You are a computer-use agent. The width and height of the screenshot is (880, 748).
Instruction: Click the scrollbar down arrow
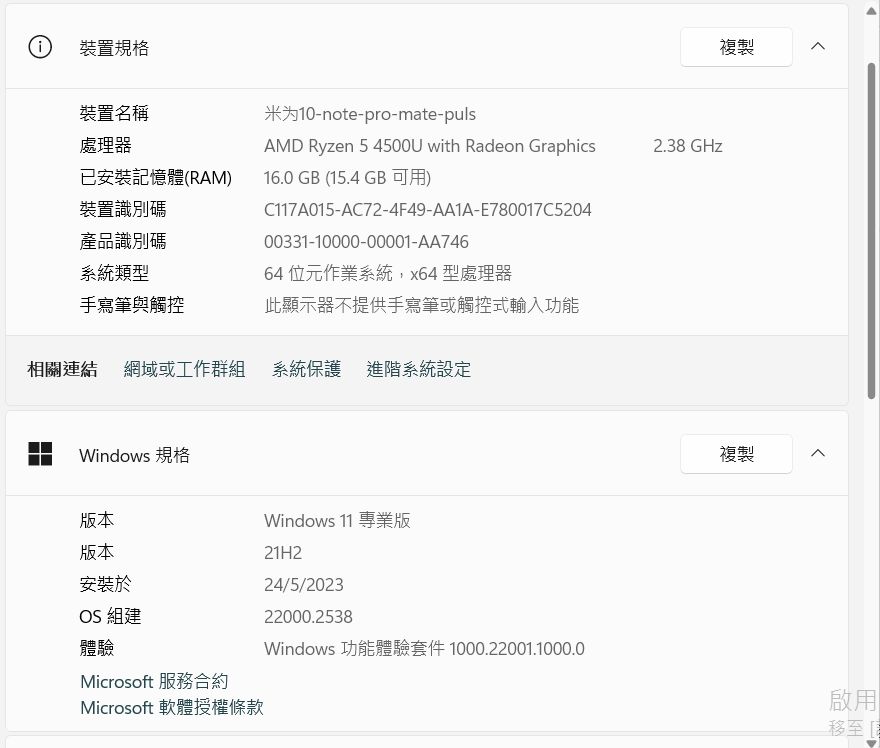tap(872, 743)
